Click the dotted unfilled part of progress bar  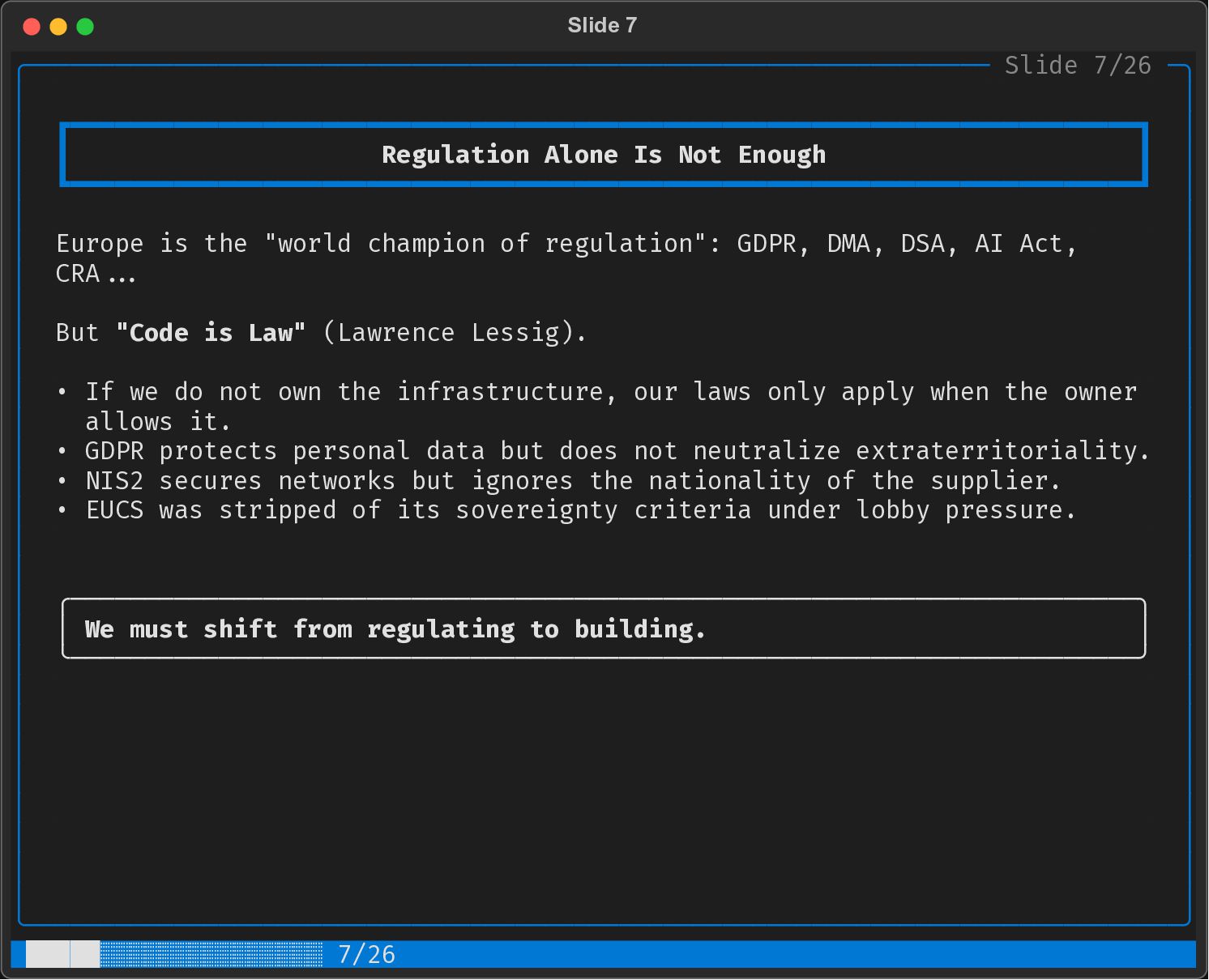point(211,954)
